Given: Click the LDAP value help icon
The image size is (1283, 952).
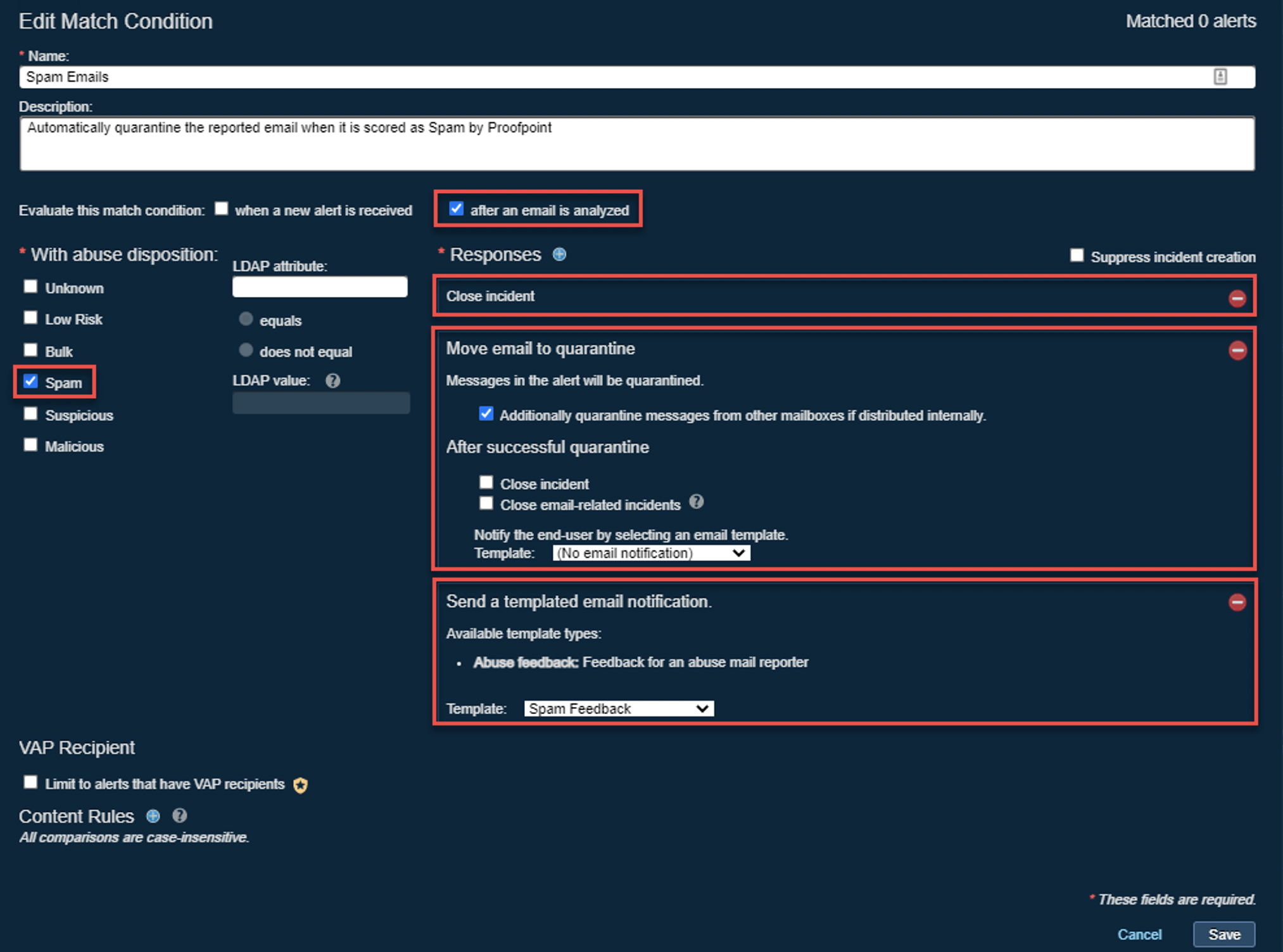Looking at the screenshot, I should click(333, 380).
